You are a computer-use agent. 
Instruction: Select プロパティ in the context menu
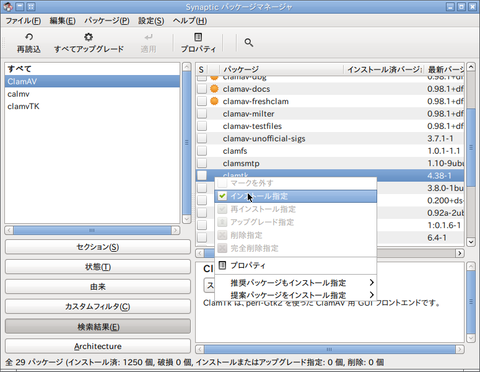coord(296,265)
